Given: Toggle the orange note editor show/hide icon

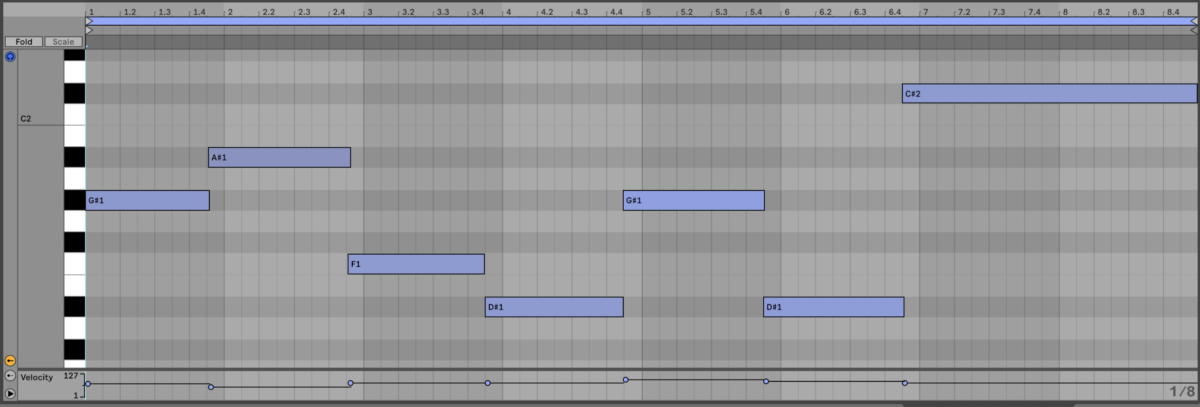Looking at the screenshot, I should [10, 360].
